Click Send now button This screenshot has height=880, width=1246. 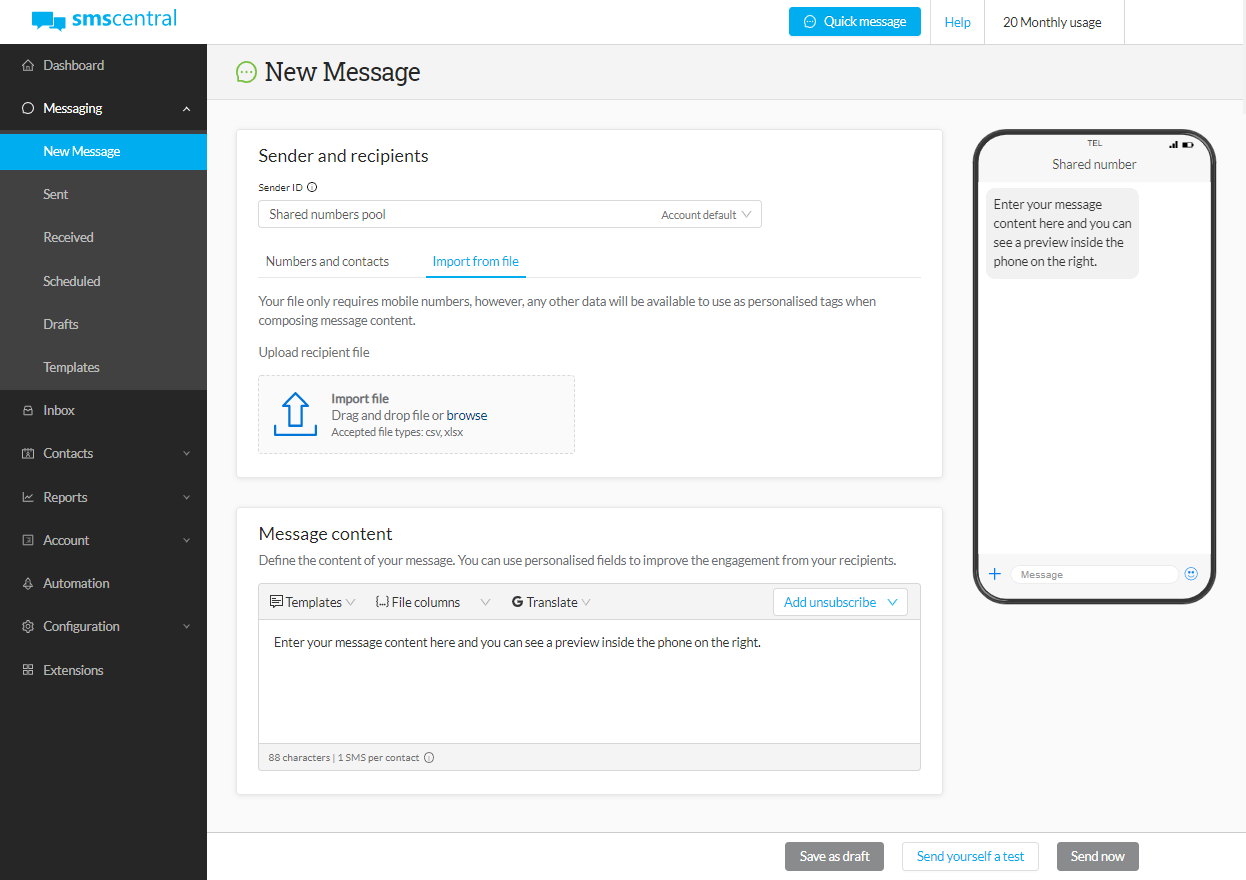click(1097, 856)
